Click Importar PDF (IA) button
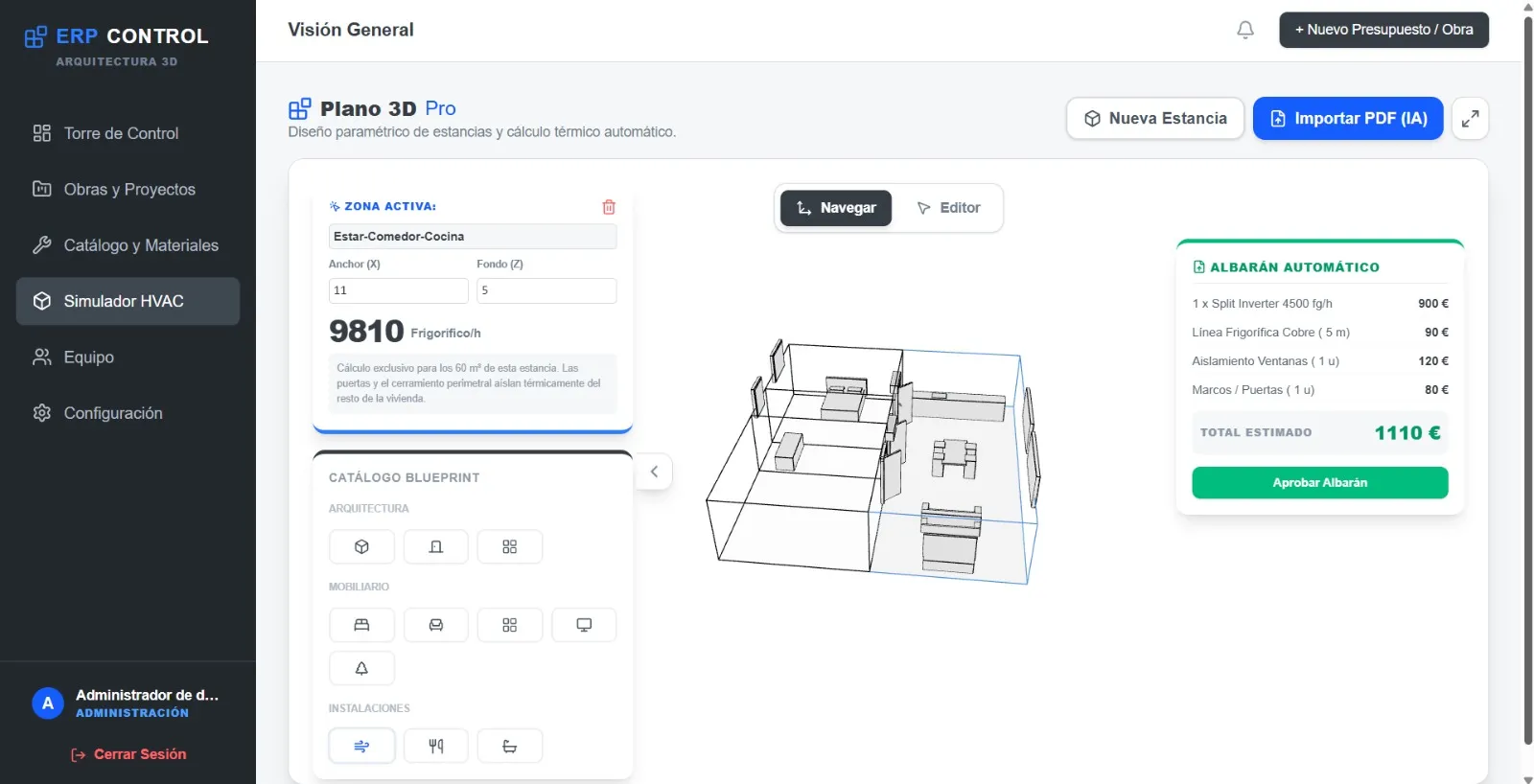This screenshot has width=1534, height=784. point(1348,119)
